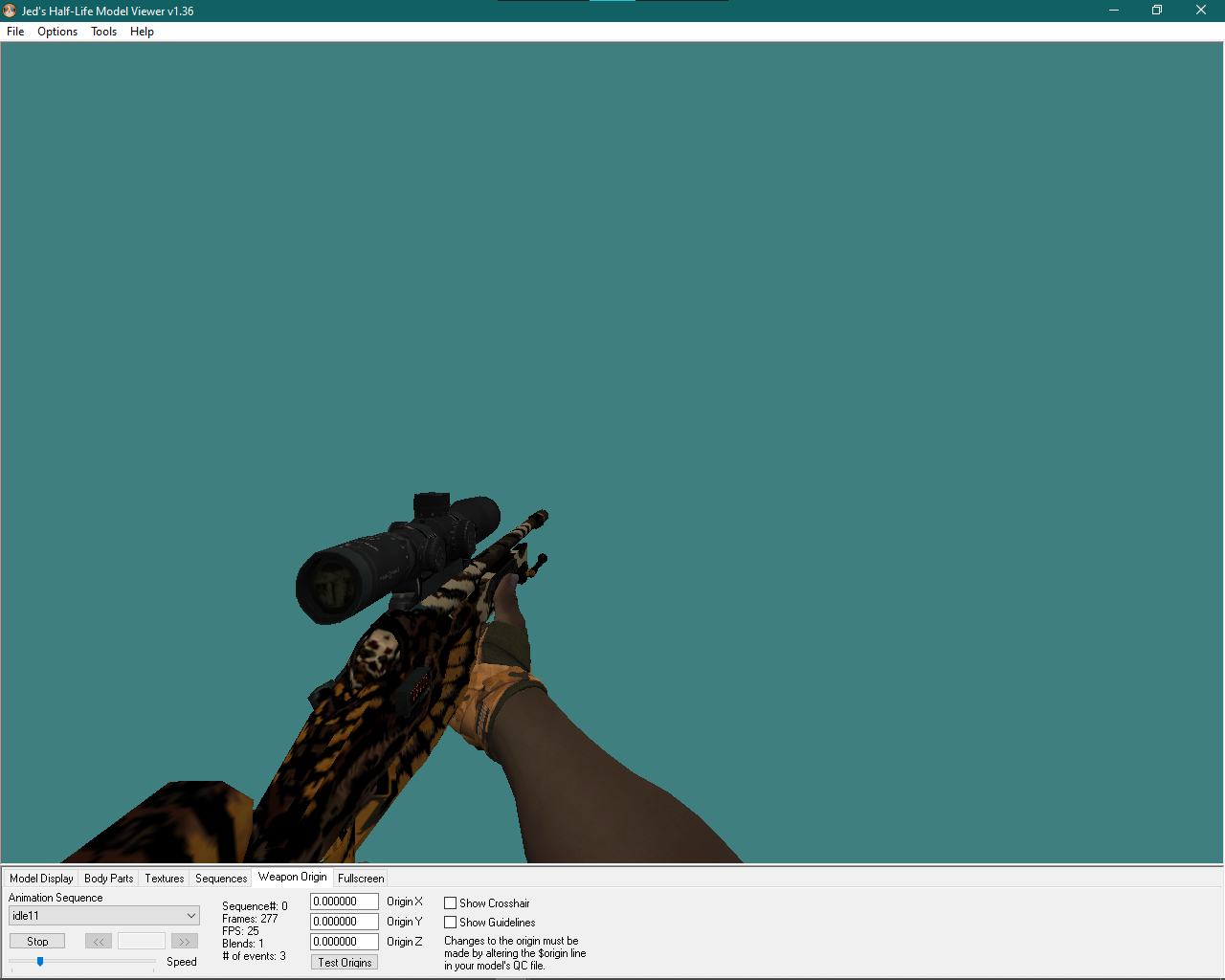Open the Help menu

click(142, 32)
